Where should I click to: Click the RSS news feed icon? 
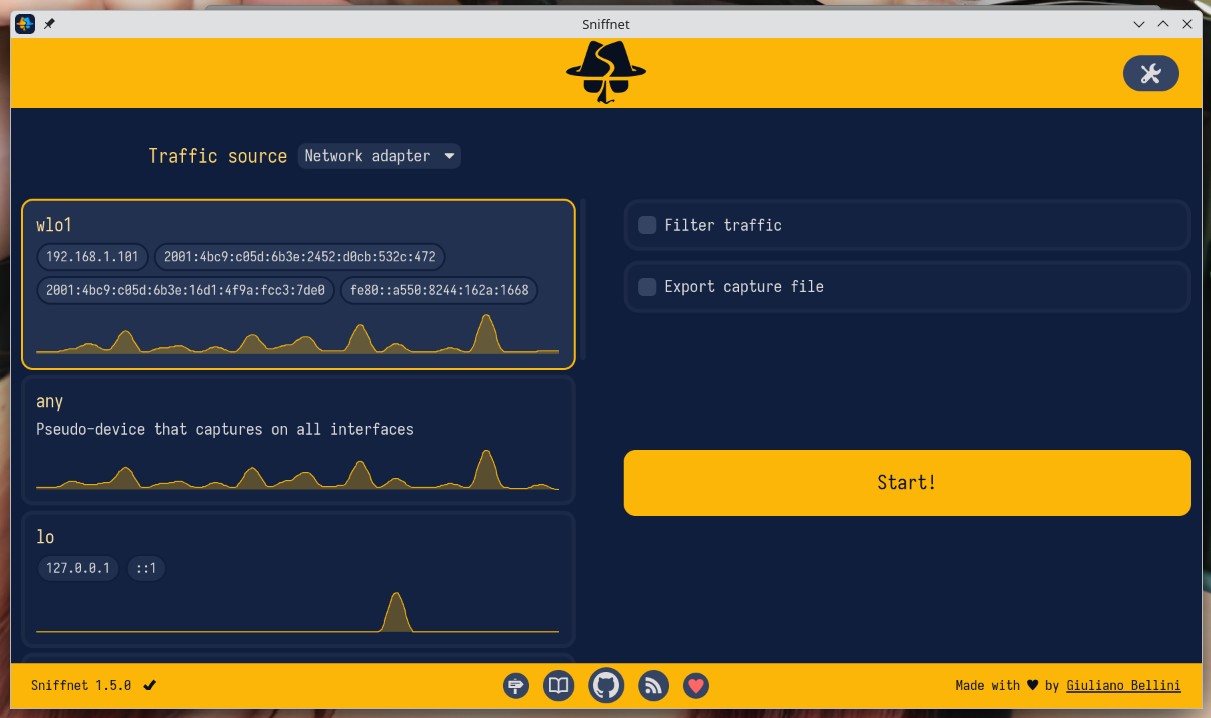[653, 685]
